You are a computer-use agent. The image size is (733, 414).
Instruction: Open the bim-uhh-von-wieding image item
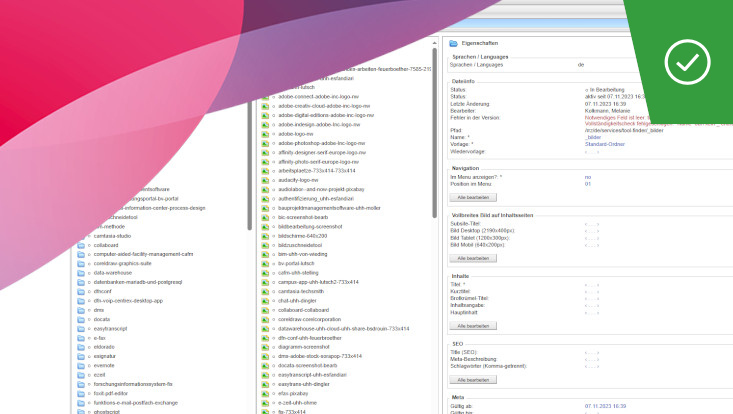[308, 254]
